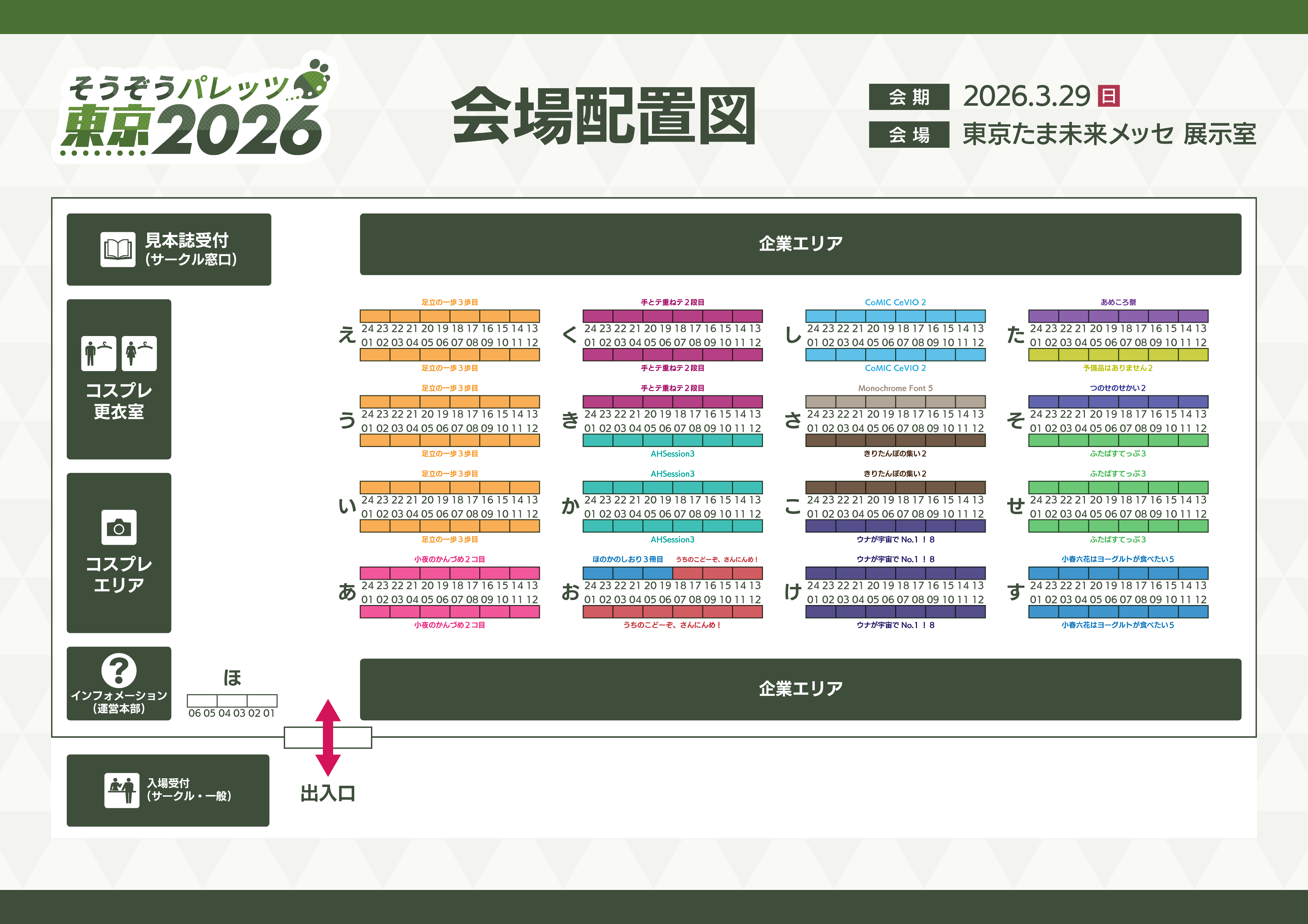Click the orange table strip above row え
The image size is (1308, 924).
click(x=450, y=316)
